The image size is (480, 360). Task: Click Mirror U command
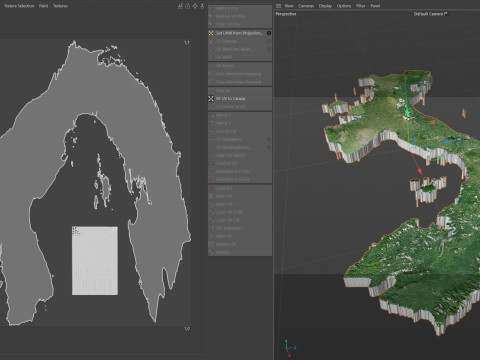pos(240,115)
